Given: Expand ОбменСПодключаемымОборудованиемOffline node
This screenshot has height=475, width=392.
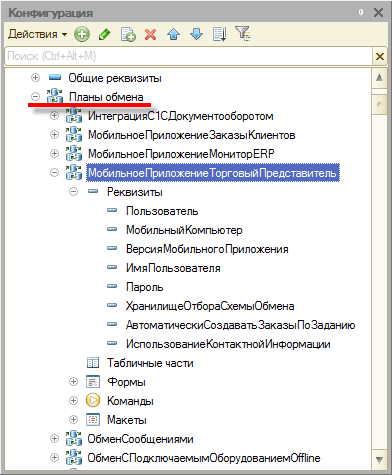Looking at the screenshot, I should (54, 458).
